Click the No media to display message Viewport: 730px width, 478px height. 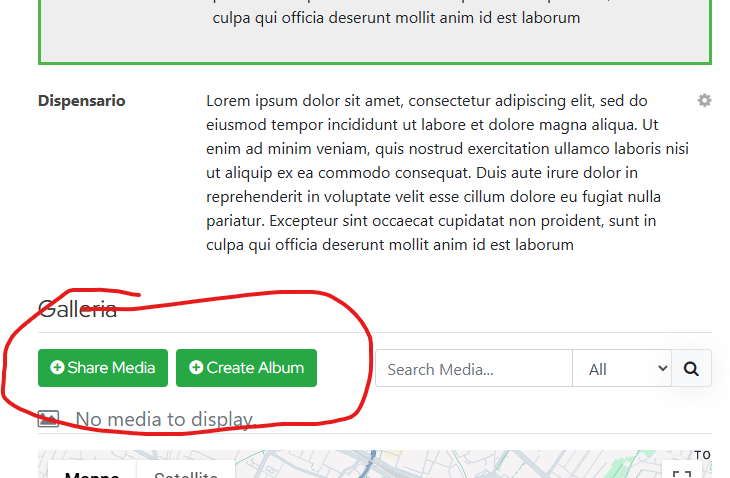click(x=166, y=419)
